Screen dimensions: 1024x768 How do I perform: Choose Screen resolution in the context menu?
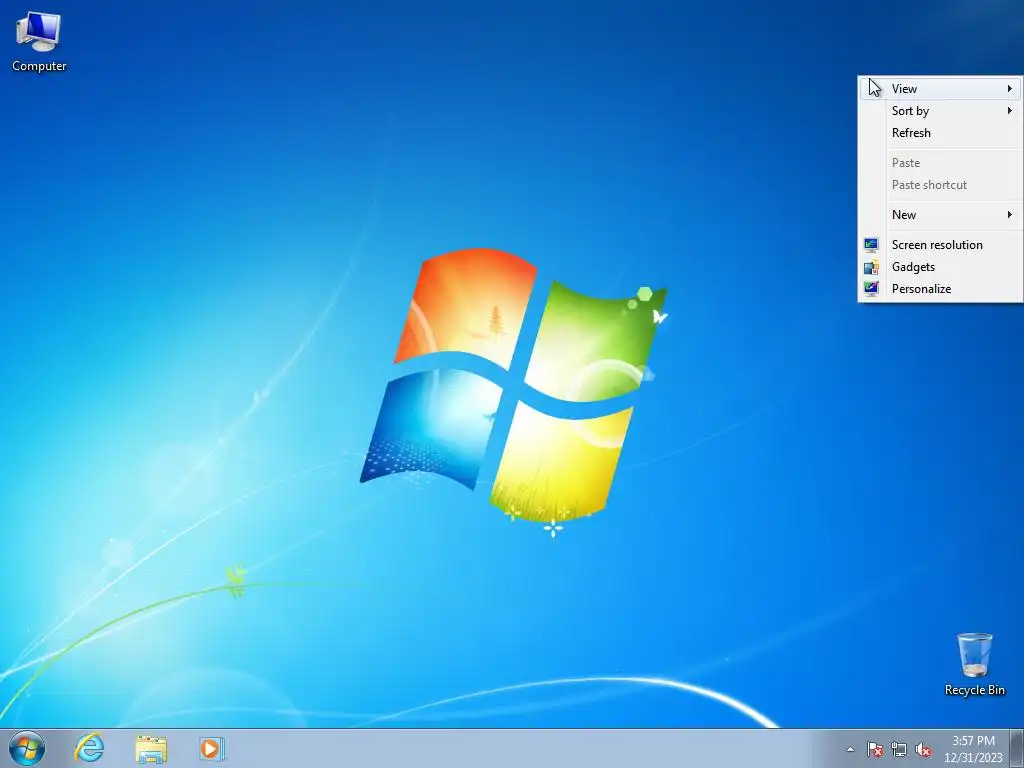(x=940, y=245)
